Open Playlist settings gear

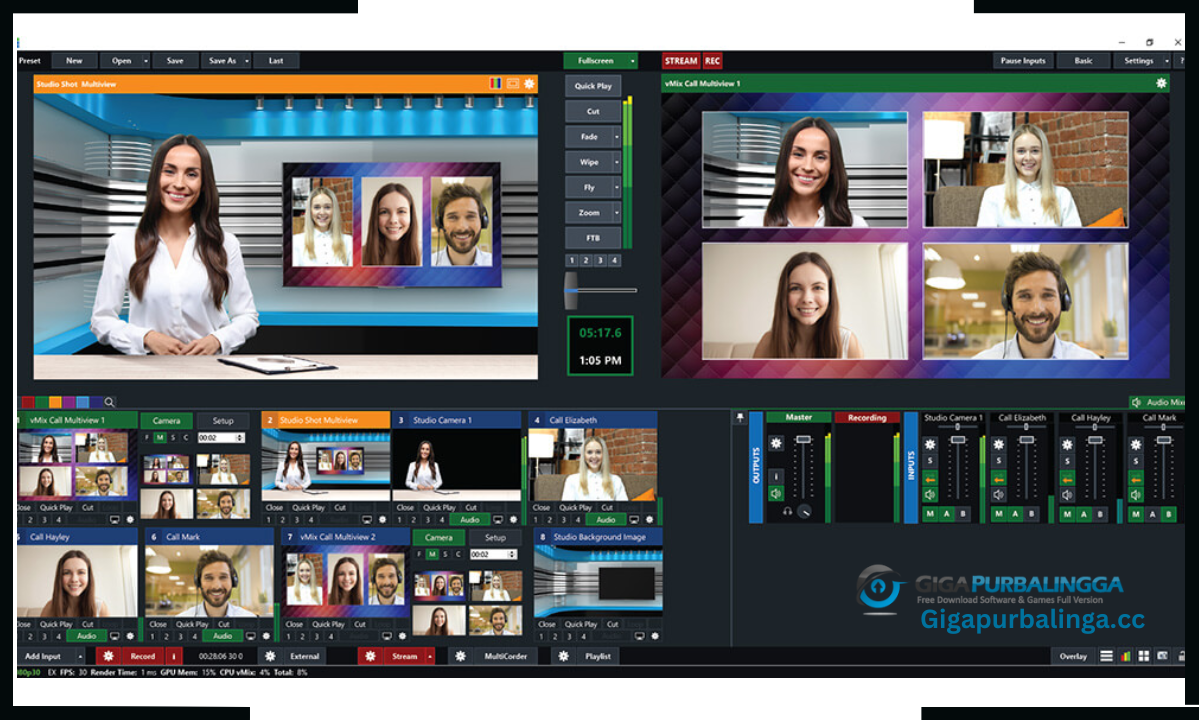[x=564, y=656]
